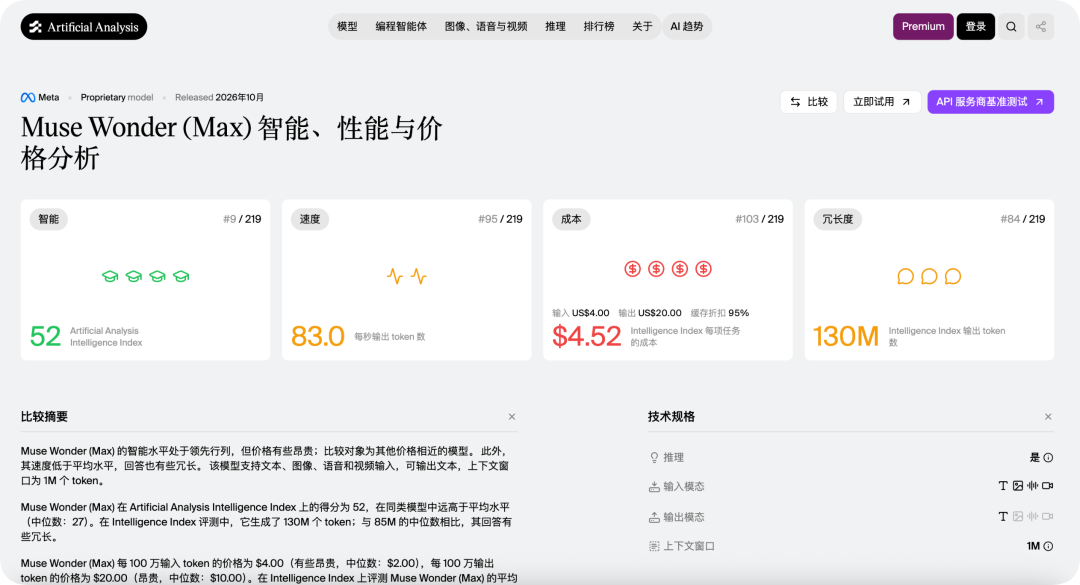This screenshot has height=585, width=1080.
Task: Click the 立即试用 button
Action: (882, 102)
